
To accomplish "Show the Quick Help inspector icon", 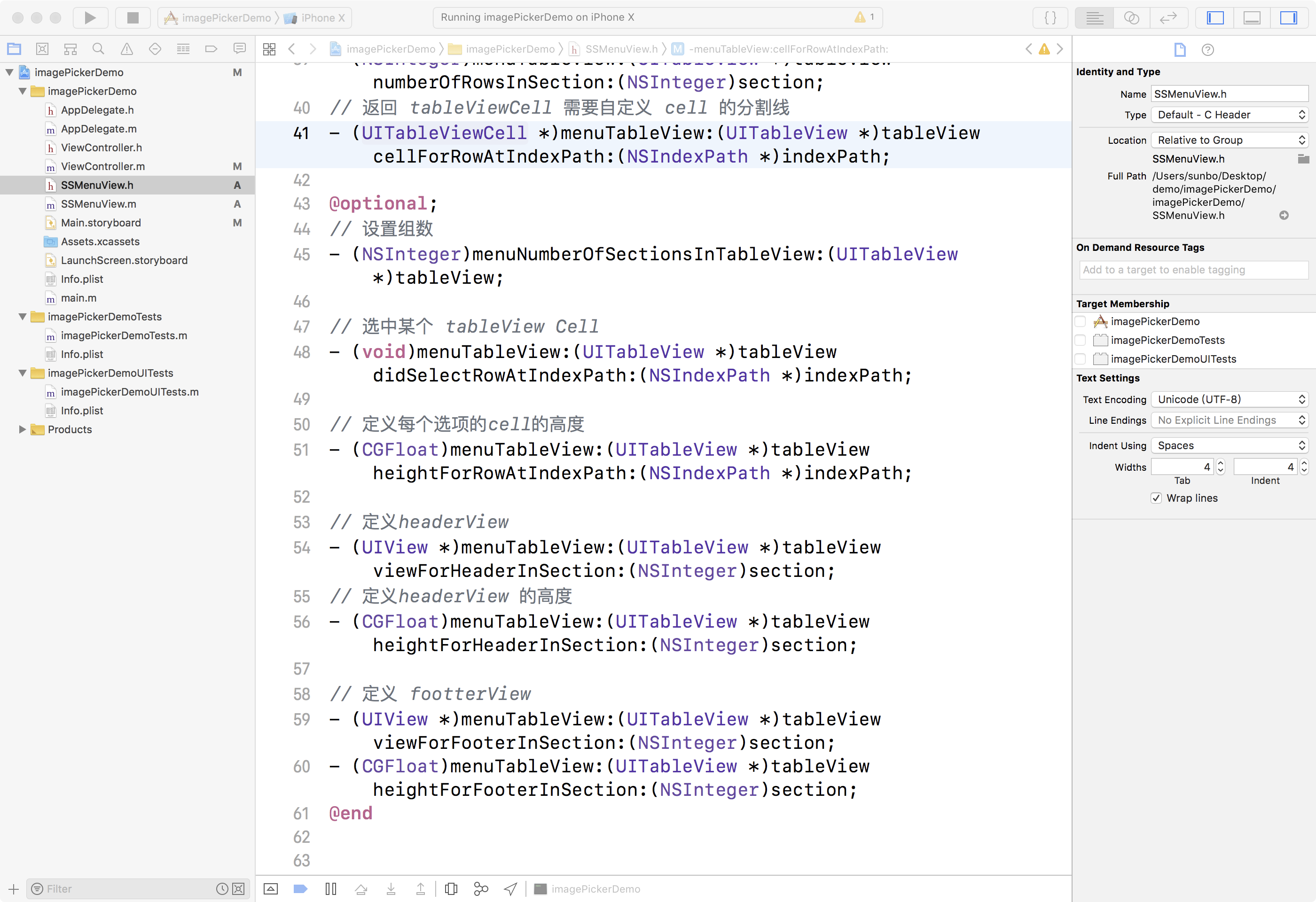I will pyautogui.click(x=1207, y=50).
